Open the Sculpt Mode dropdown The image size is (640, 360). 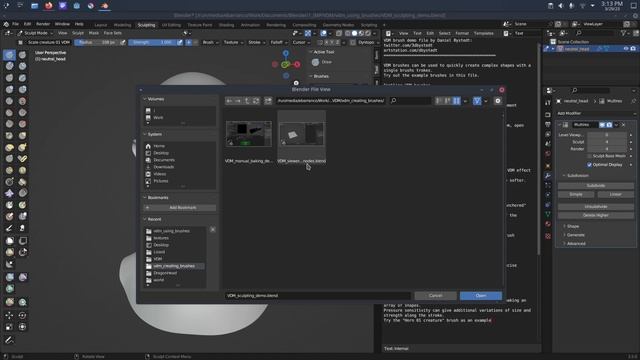36,33
